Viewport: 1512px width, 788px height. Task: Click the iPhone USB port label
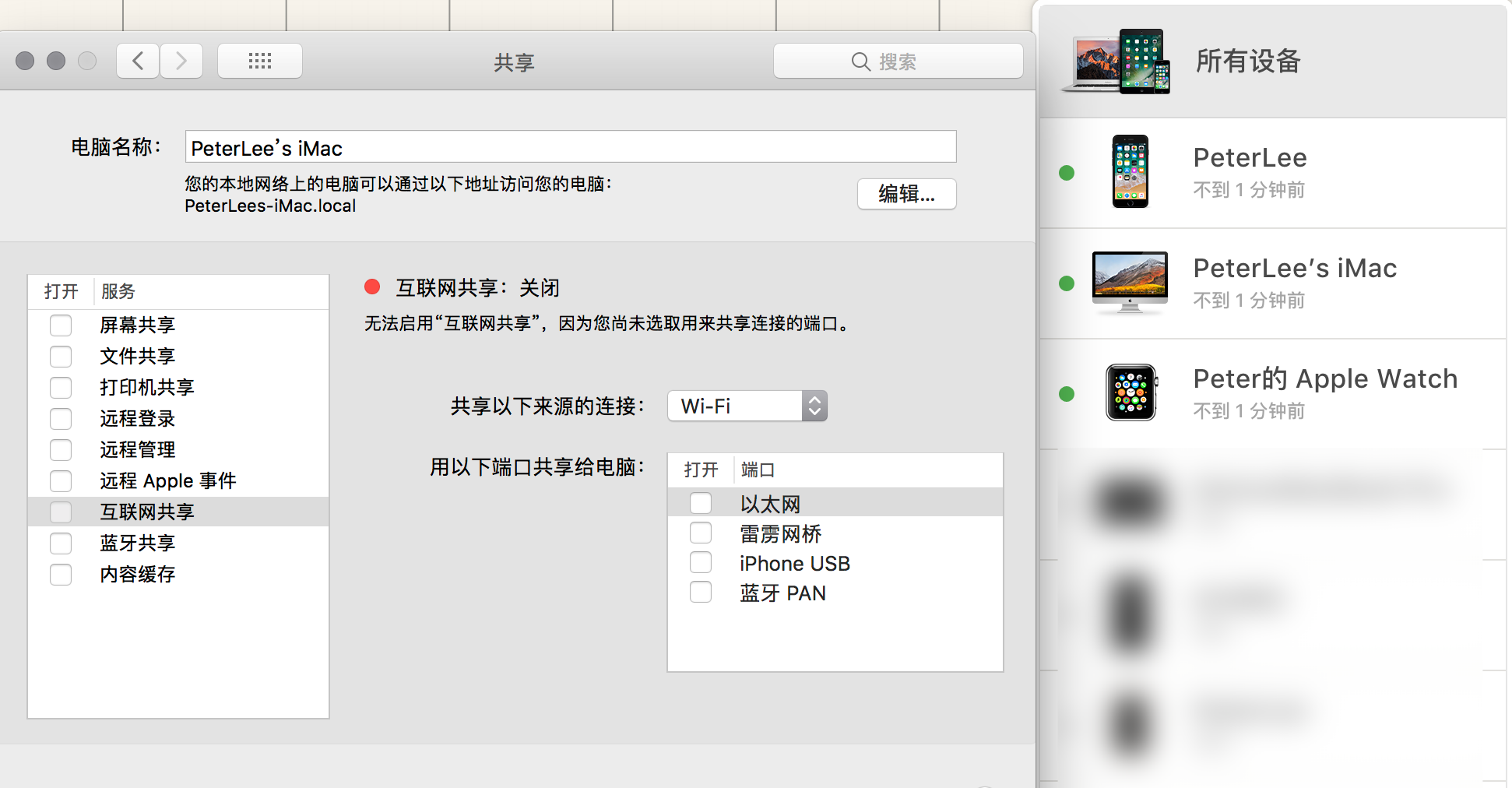[x=795, y=563]
